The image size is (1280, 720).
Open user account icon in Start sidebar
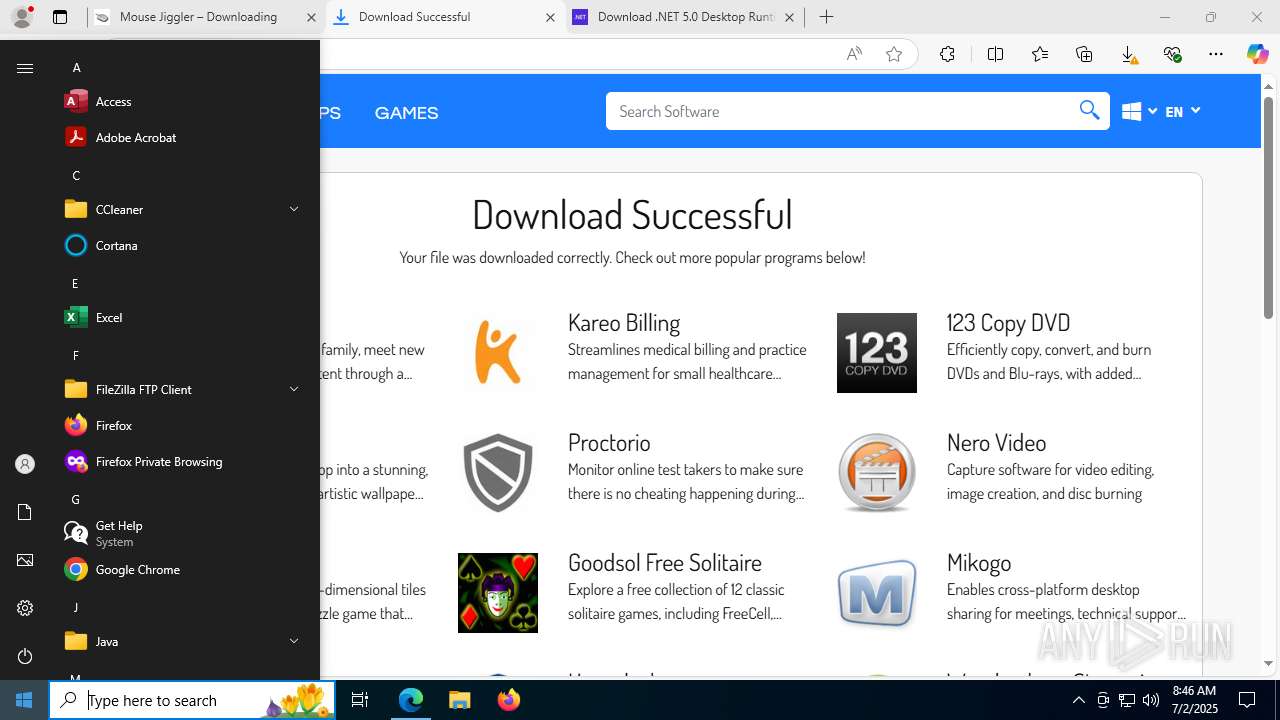[25, 464]
